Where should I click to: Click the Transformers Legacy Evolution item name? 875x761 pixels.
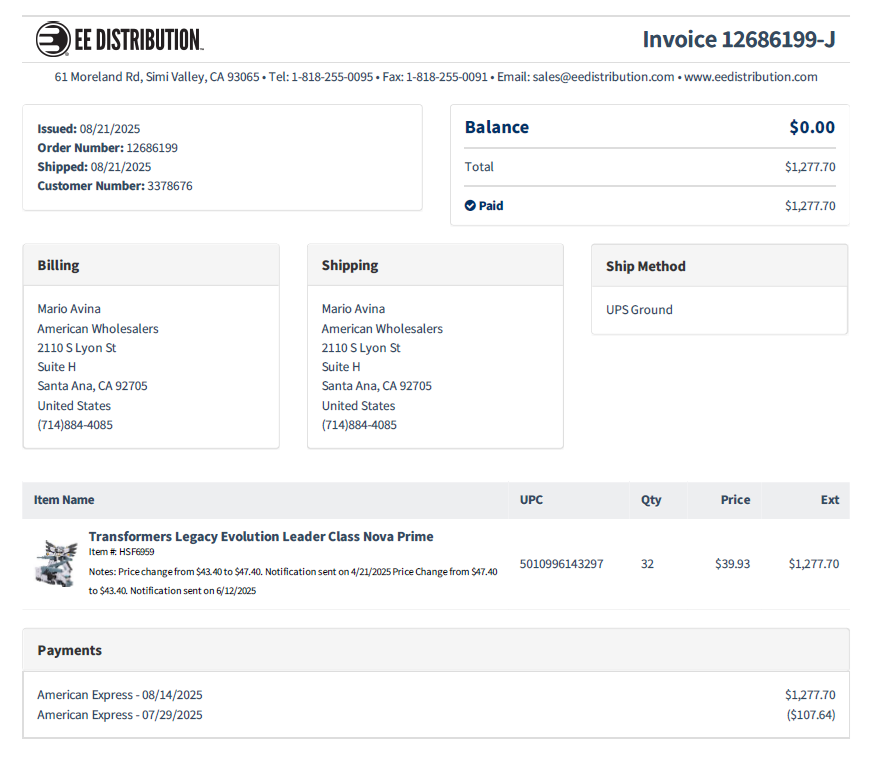[x=261, y=537]
